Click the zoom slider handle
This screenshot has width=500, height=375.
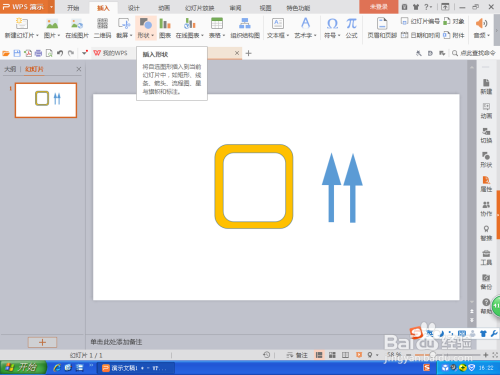coord(433,355)
